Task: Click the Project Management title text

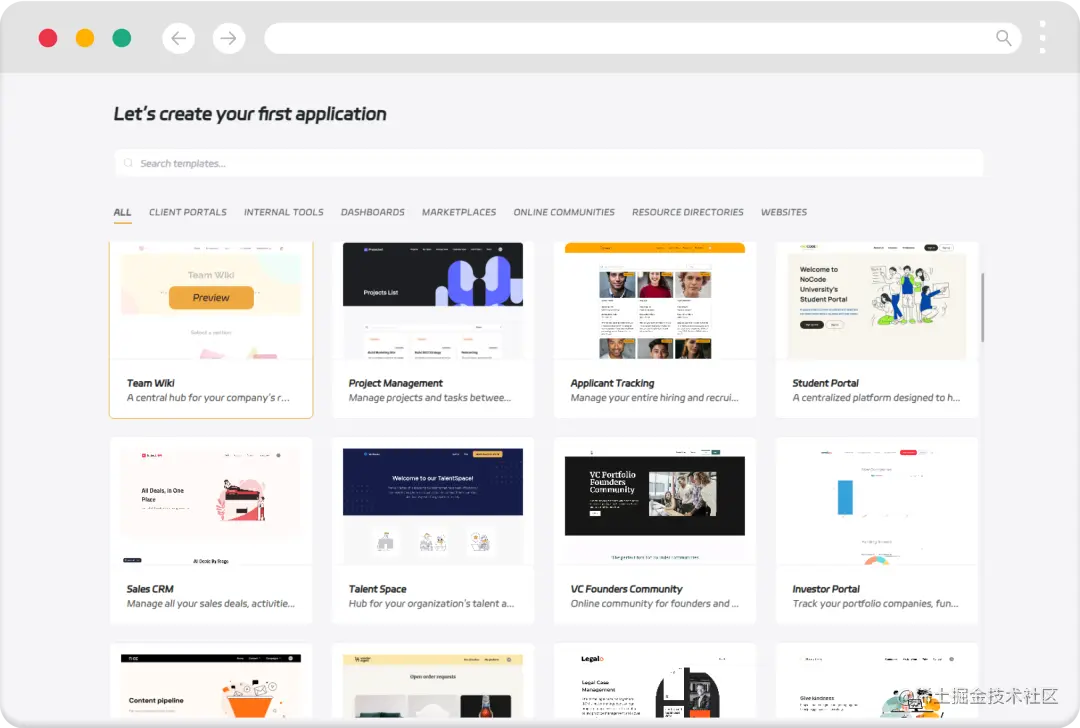Action: coord(395,383)
